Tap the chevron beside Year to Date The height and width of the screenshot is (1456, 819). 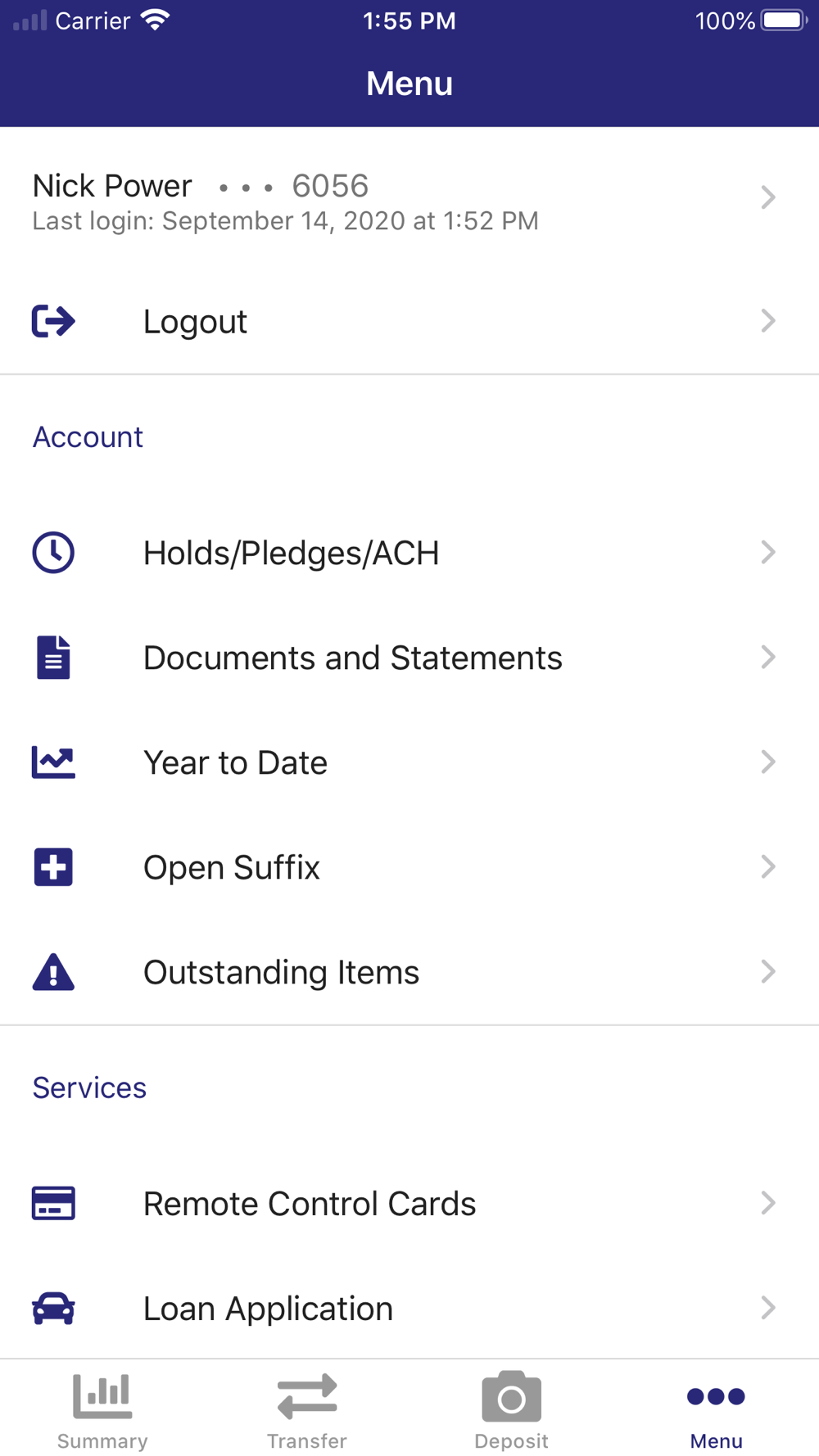click(767, 762)
